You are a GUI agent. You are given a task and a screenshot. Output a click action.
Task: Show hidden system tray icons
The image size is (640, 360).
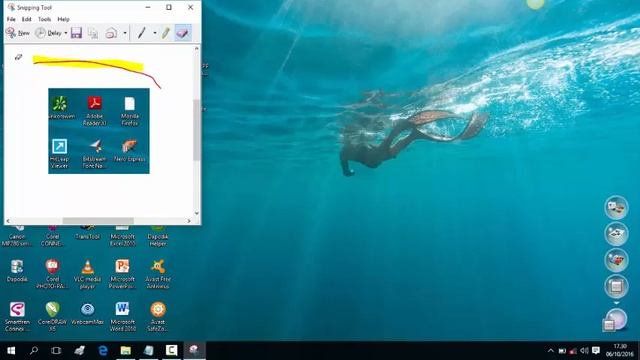coord(551,351)
